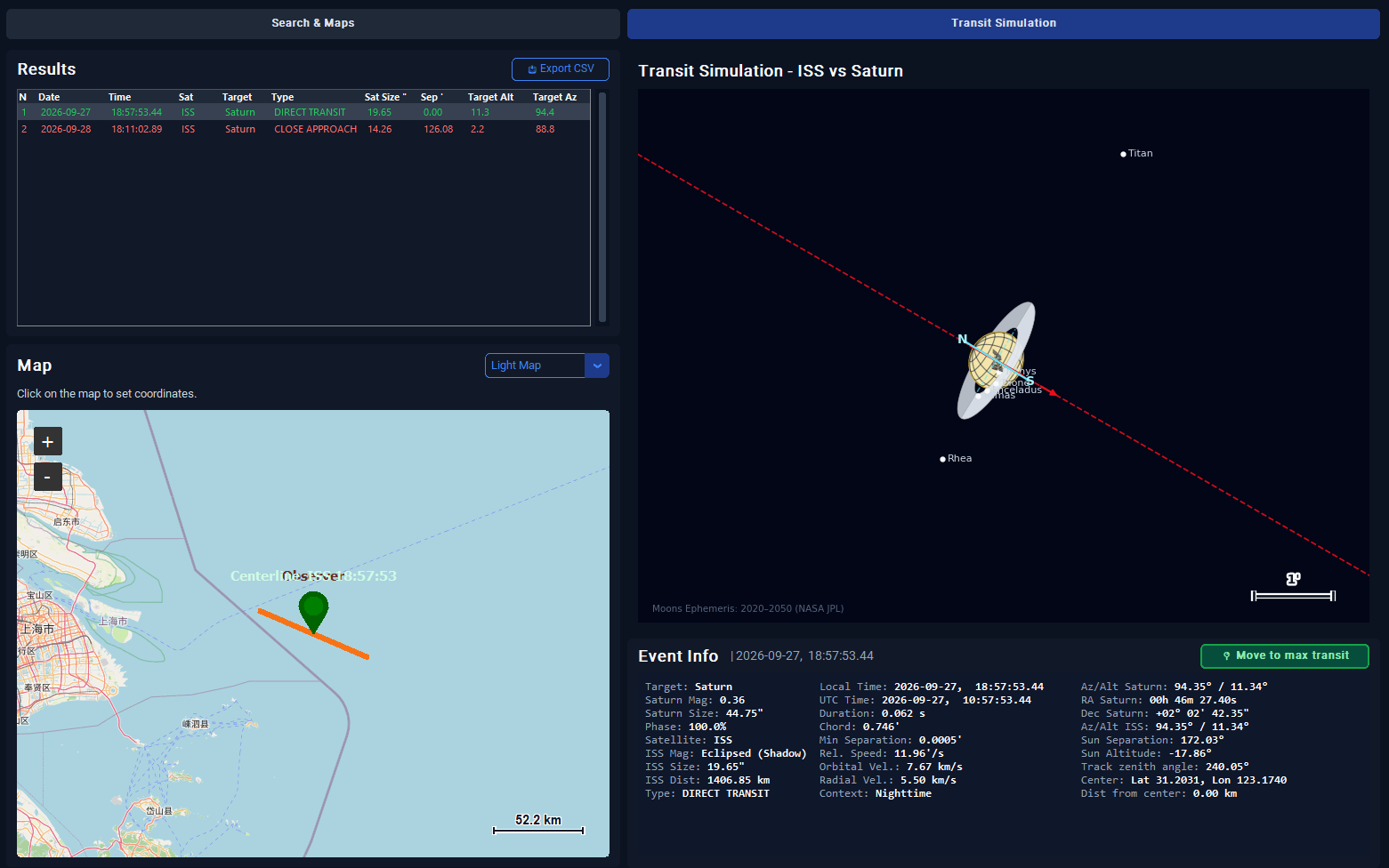
Task: Click the Target Az column header
Action: coord(554,97)
